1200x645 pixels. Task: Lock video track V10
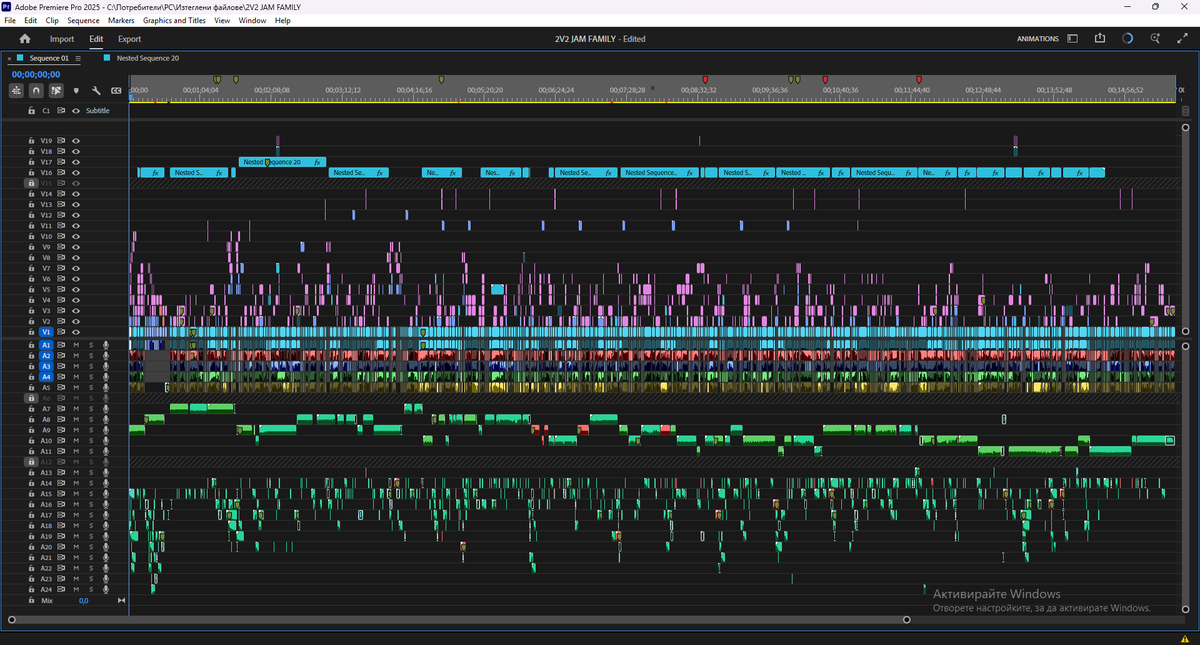[31, 236]
